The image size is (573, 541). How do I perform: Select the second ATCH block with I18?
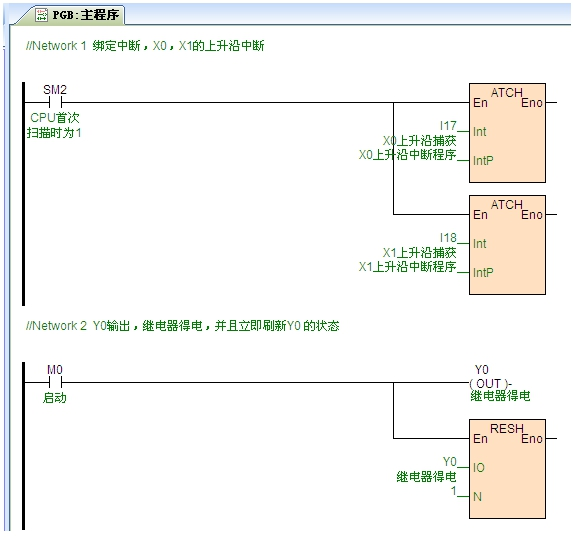click(507, 245)
